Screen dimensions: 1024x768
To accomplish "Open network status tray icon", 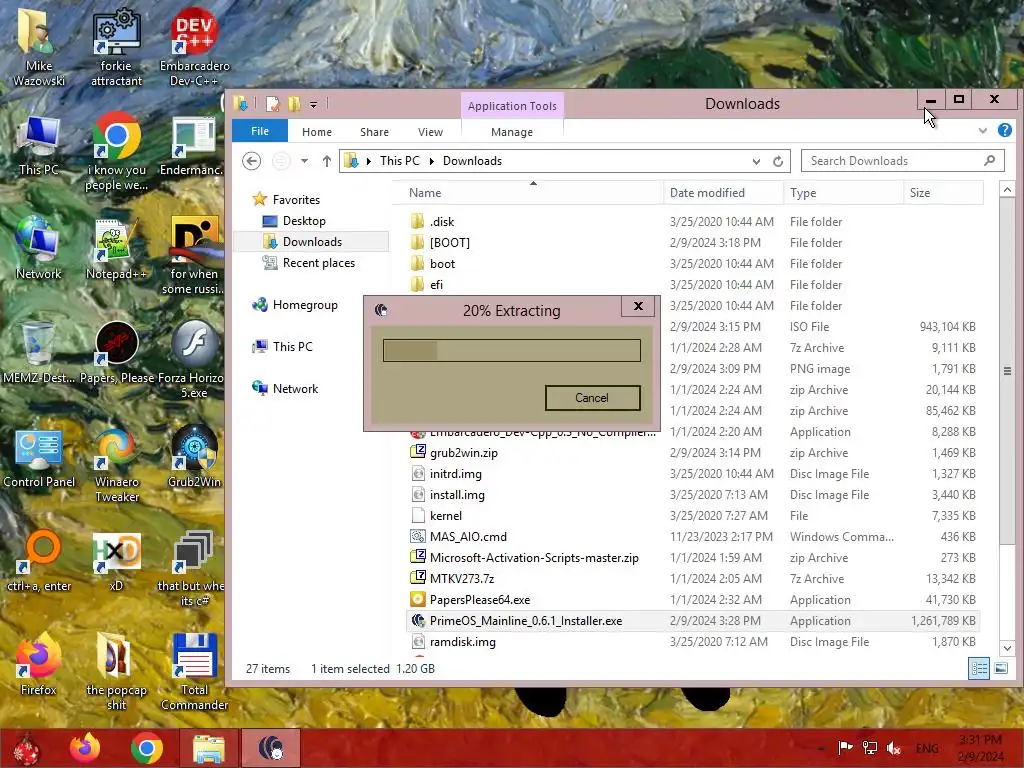I will click(869, 748).
